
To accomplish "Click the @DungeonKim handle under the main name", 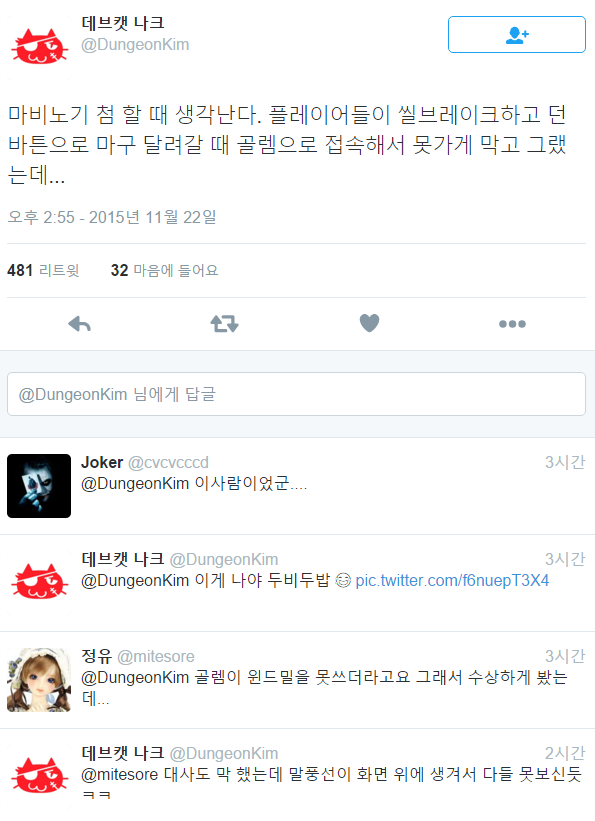I will [x=135, y=45].
